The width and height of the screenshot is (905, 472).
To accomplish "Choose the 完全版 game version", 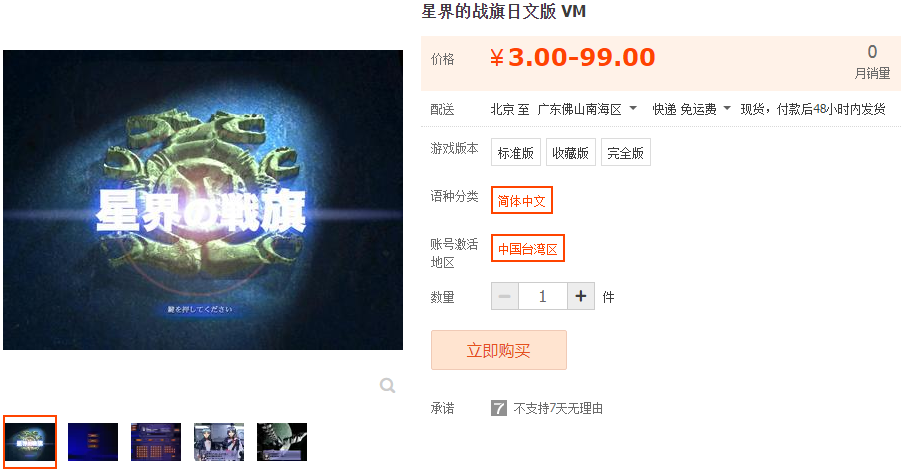I will coord(626,152).
